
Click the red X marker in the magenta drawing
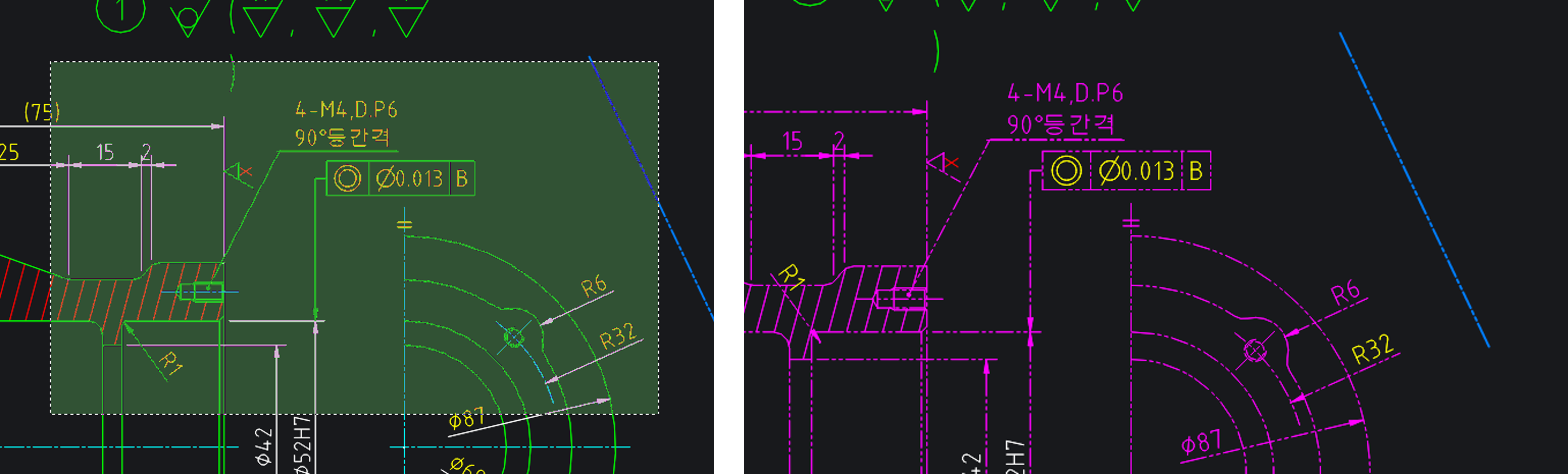[x=952, y=162]
